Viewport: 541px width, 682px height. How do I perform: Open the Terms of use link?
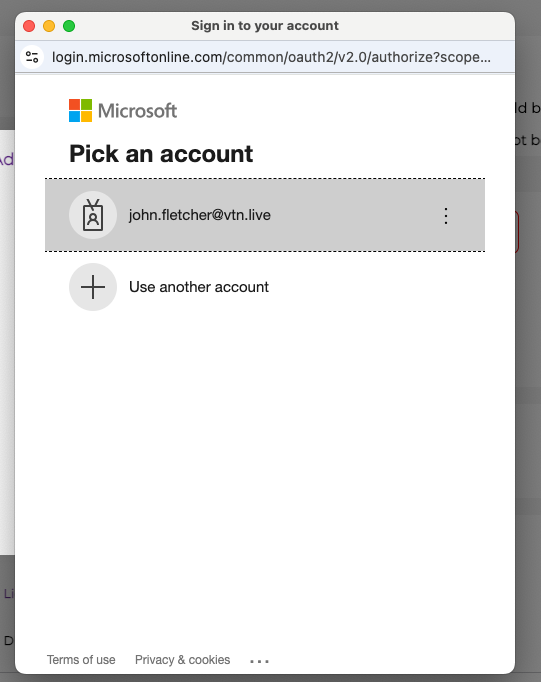pos(81,660)
